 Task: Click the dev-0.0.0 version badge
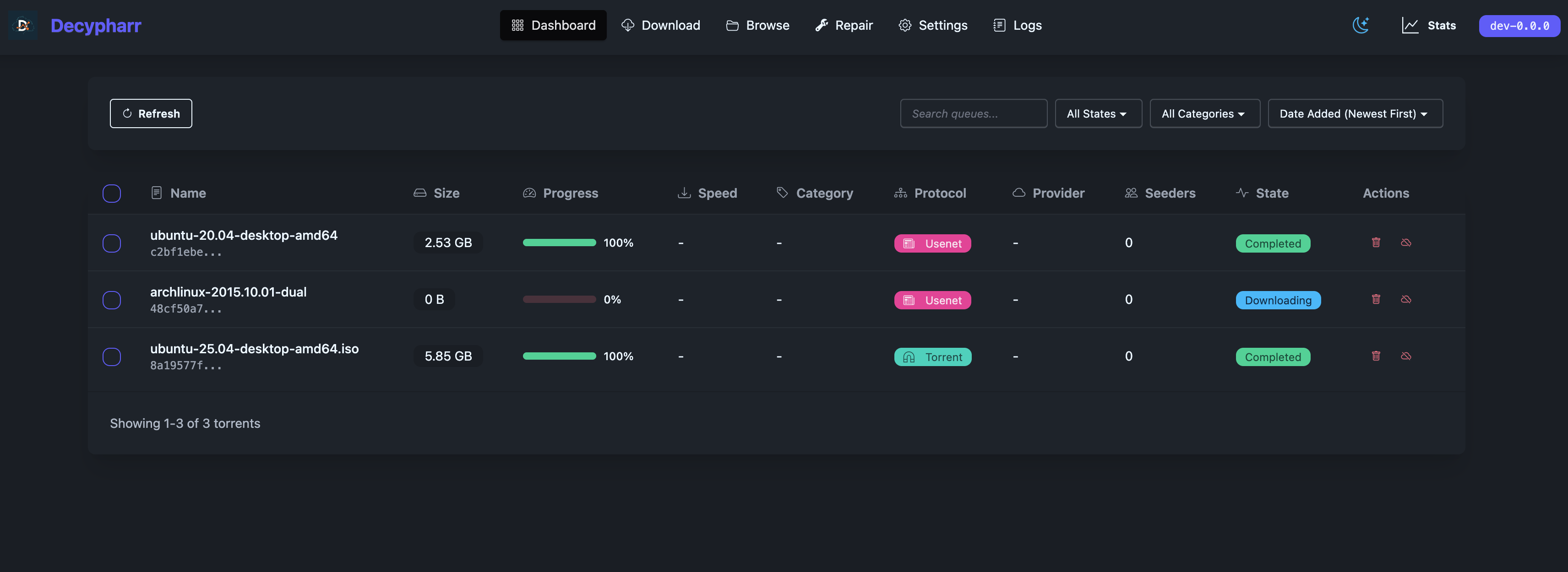(x=1519, y=26)
